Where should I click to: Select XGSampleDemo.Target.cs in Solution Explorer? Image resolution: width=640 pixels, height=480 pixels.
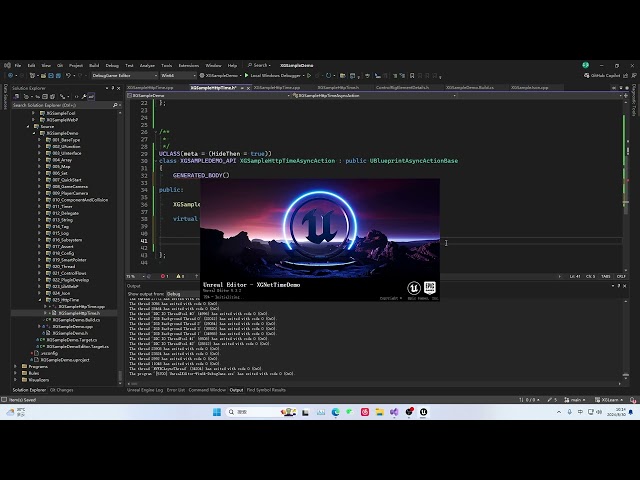[x=72, y=340]
